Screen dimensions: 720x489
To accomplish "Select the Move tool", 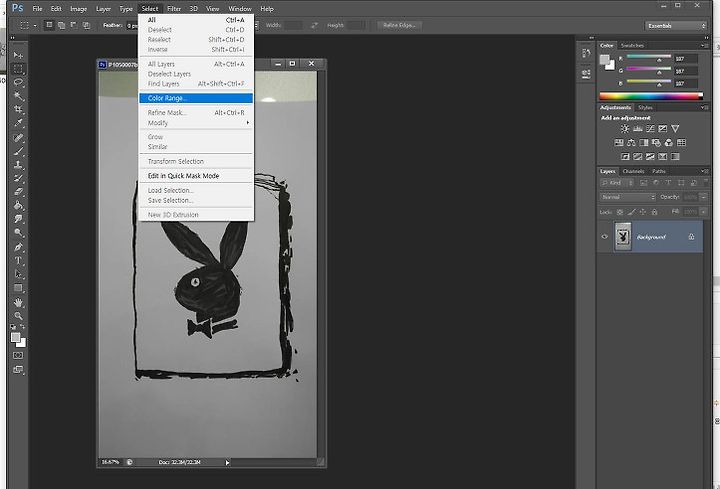I will (18, 56).
